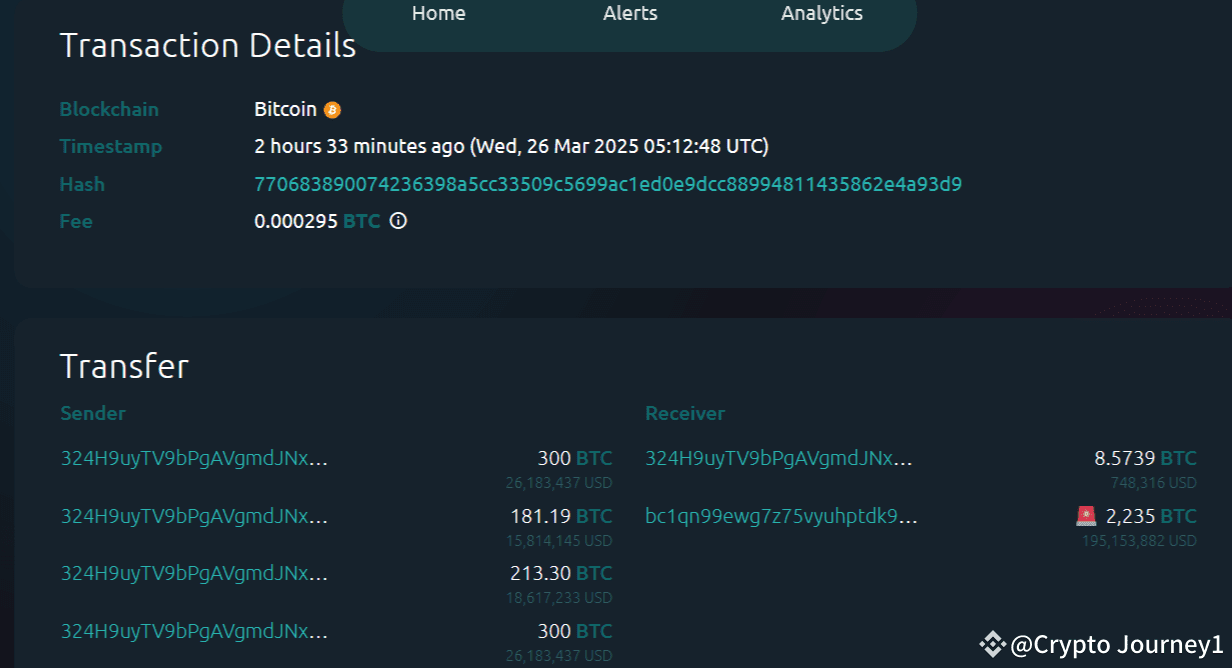Click the diamond logo next to Crypto Journey1

994,644
